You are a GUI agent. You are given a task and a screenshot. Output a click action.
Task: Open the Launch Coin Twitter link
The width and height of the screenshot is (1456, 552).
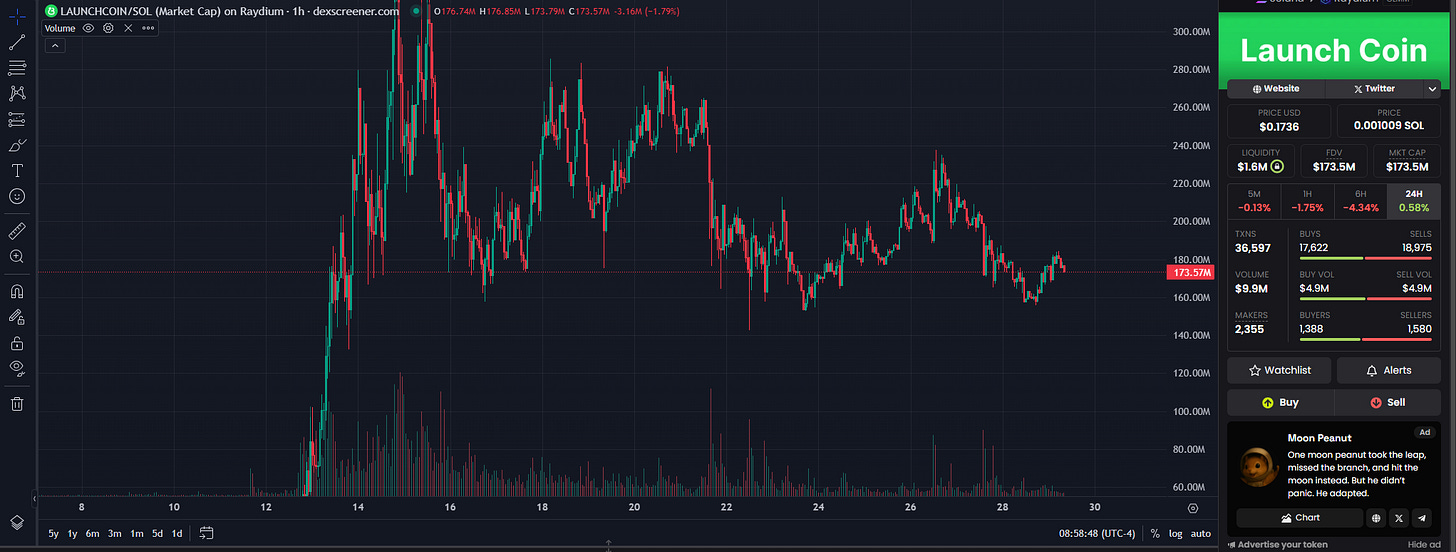[x=1373, y=88]
